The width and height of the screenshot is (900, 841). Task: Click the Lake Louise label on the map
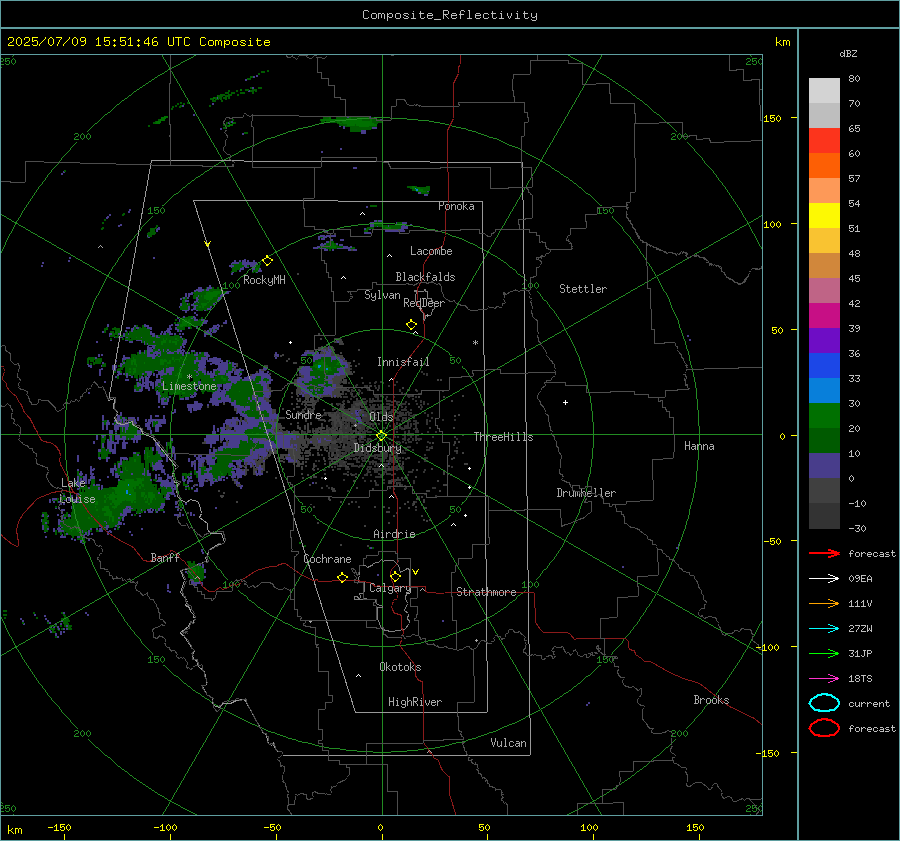point(77,491)
